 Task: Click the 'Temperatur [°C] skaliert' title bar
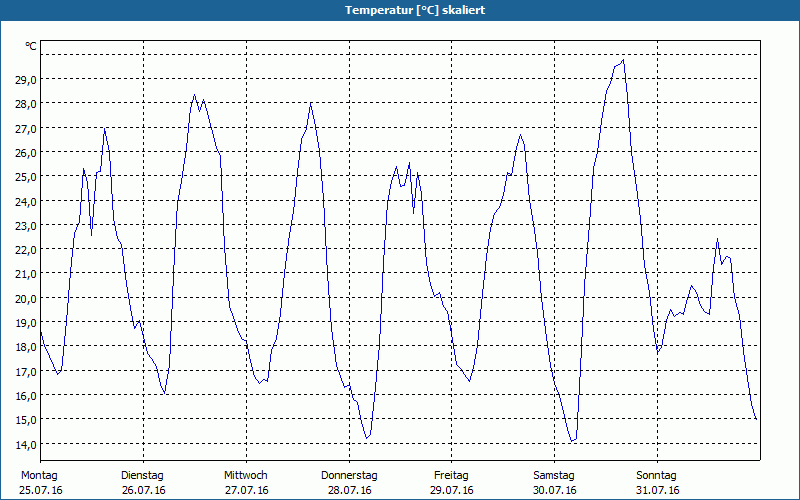point(400,10)
